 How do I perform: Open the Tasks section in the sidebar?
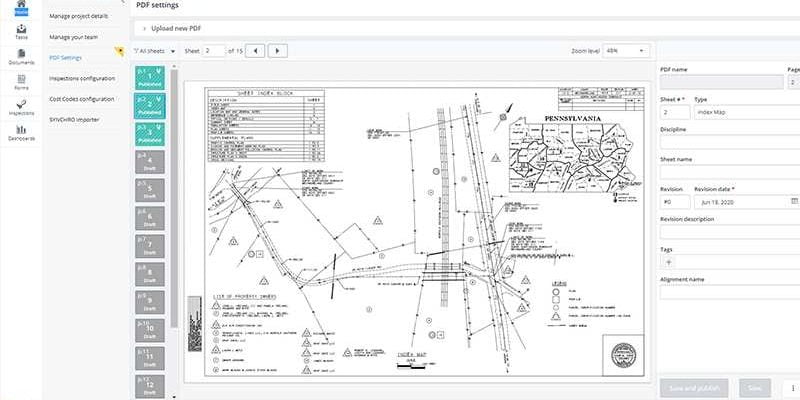(x=21, y=32)
